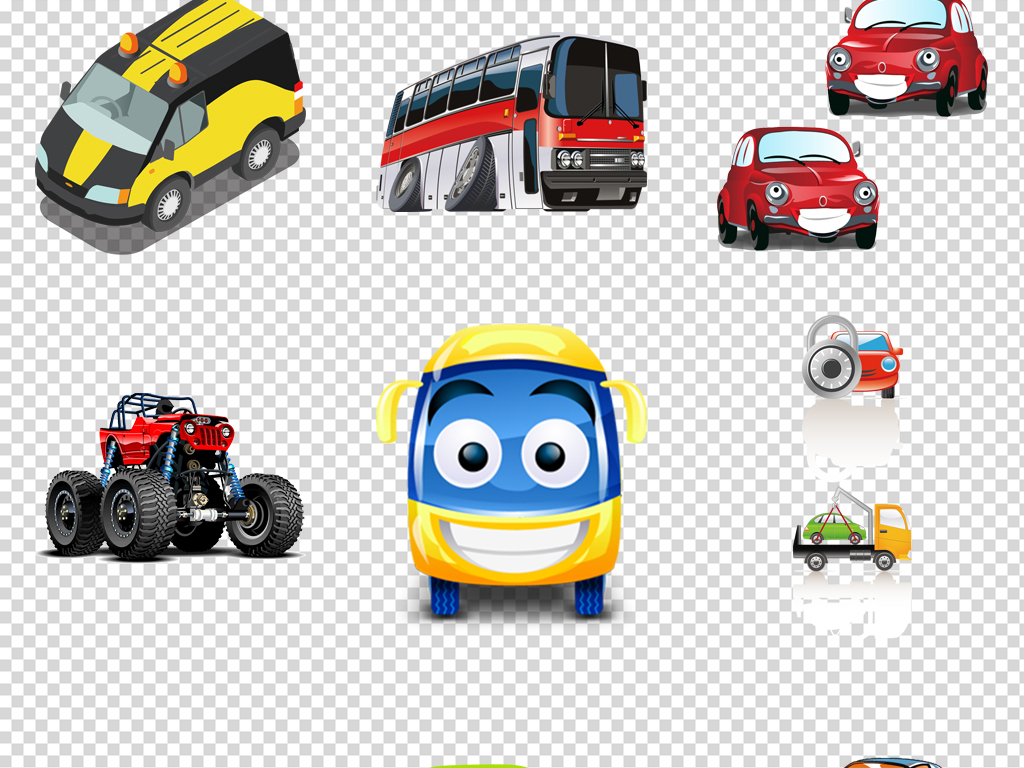The height and width of the screenshot is (768, 1024).
Task: Click the cartoon bus's yellow roof
Action: [513, 345]
